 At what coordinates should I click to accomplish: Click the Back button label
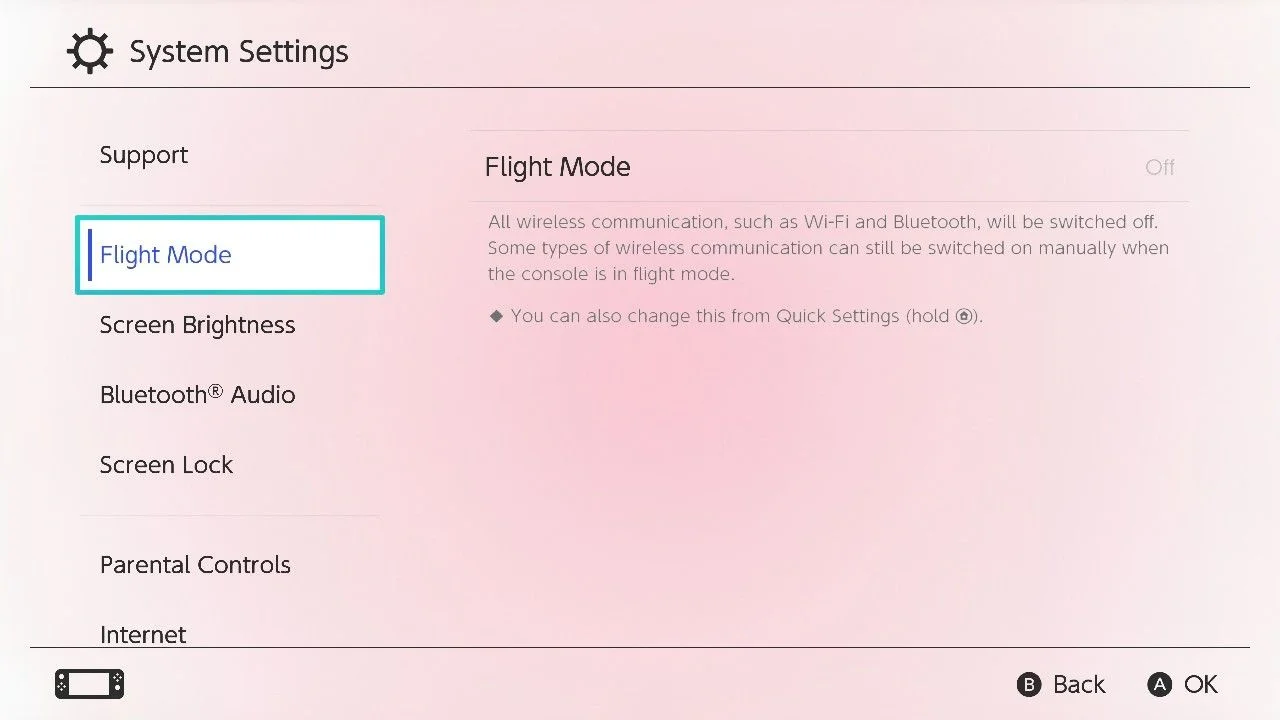pyautogui.click(x=1079, y=684)
